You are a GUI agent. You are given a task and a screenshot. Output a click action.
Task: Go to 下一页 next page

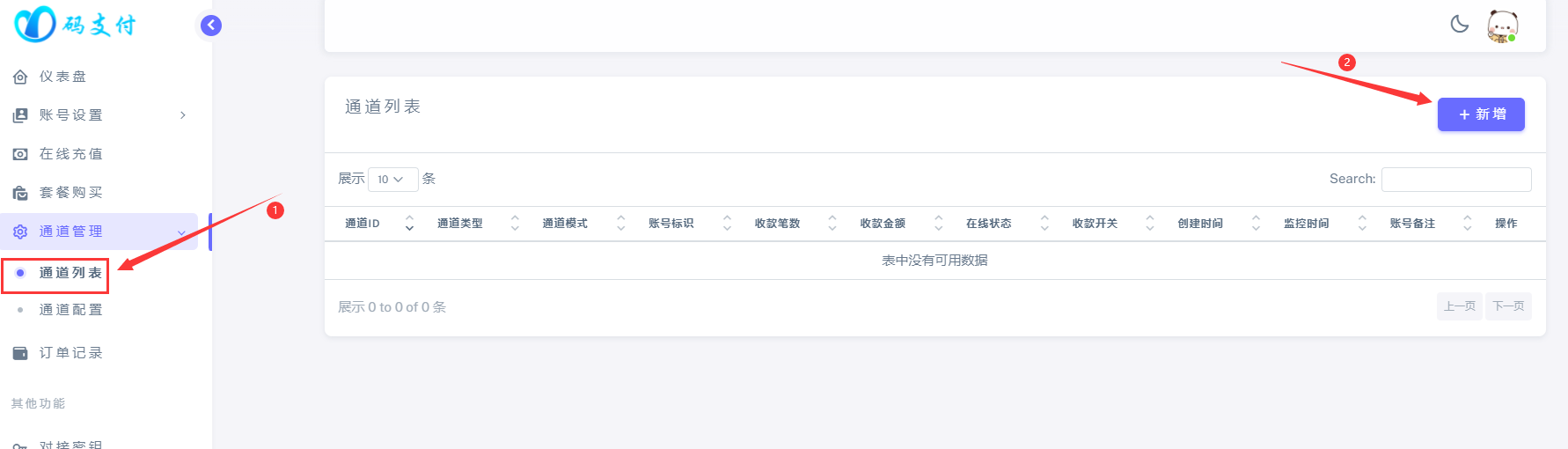coord(1508,306)
